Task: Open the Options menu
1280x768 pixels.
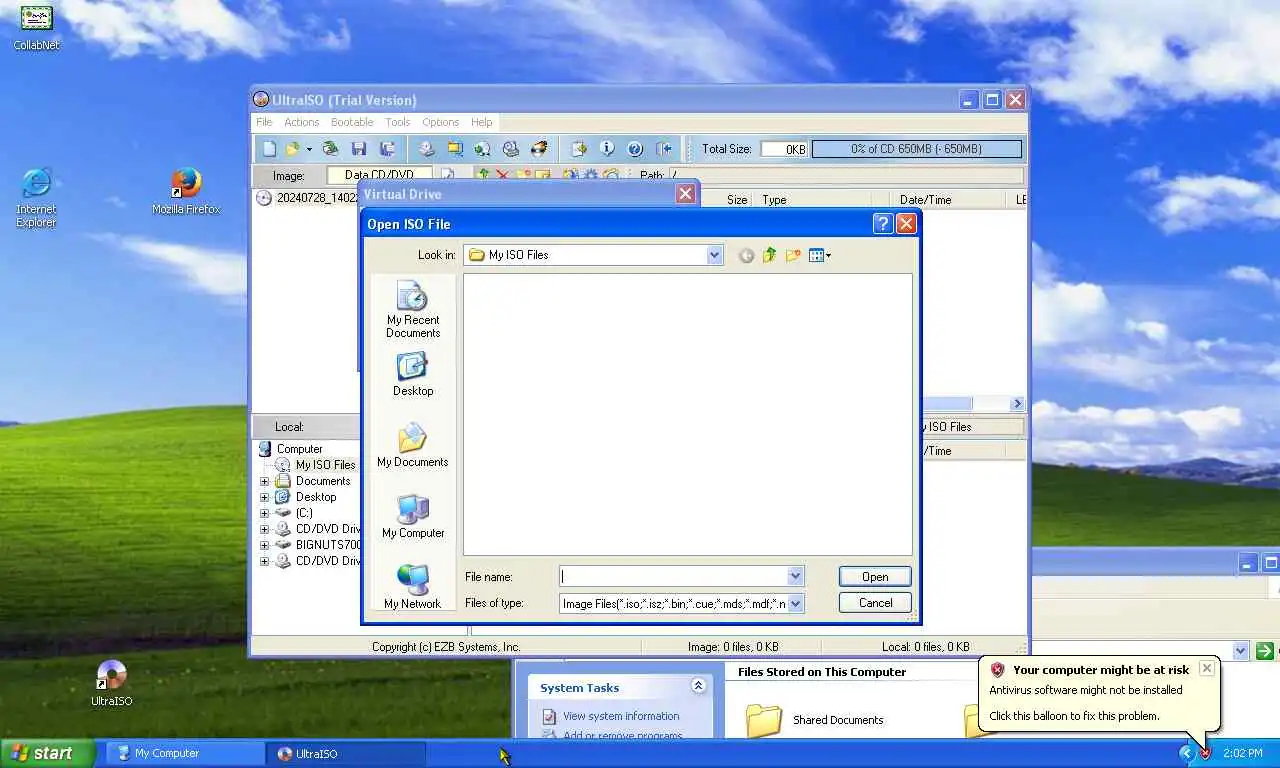Action: pyautogui.click(x=440, y=122)
